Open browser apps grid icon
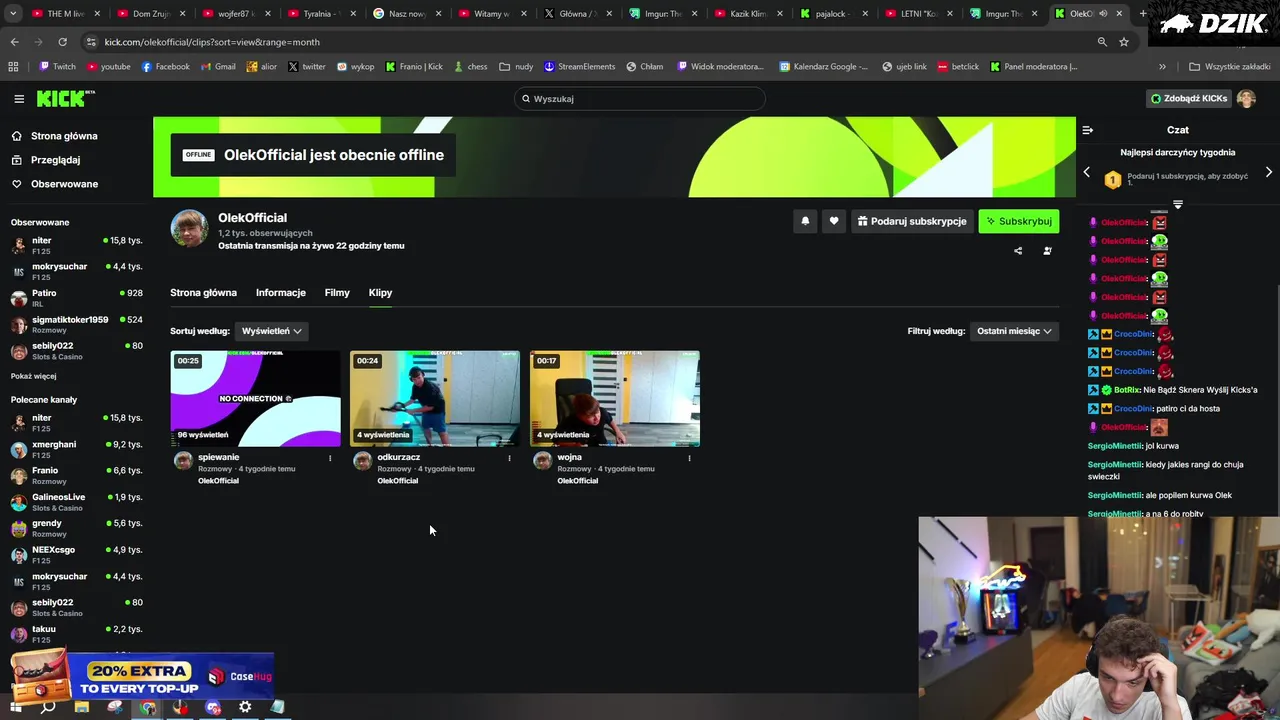 tap(13, 67)
